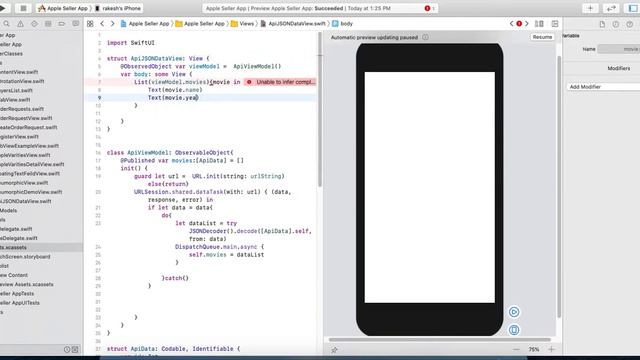Go forward in editor history
The height and width of the screenshot is (360, 640).
(x=113, y=24)
